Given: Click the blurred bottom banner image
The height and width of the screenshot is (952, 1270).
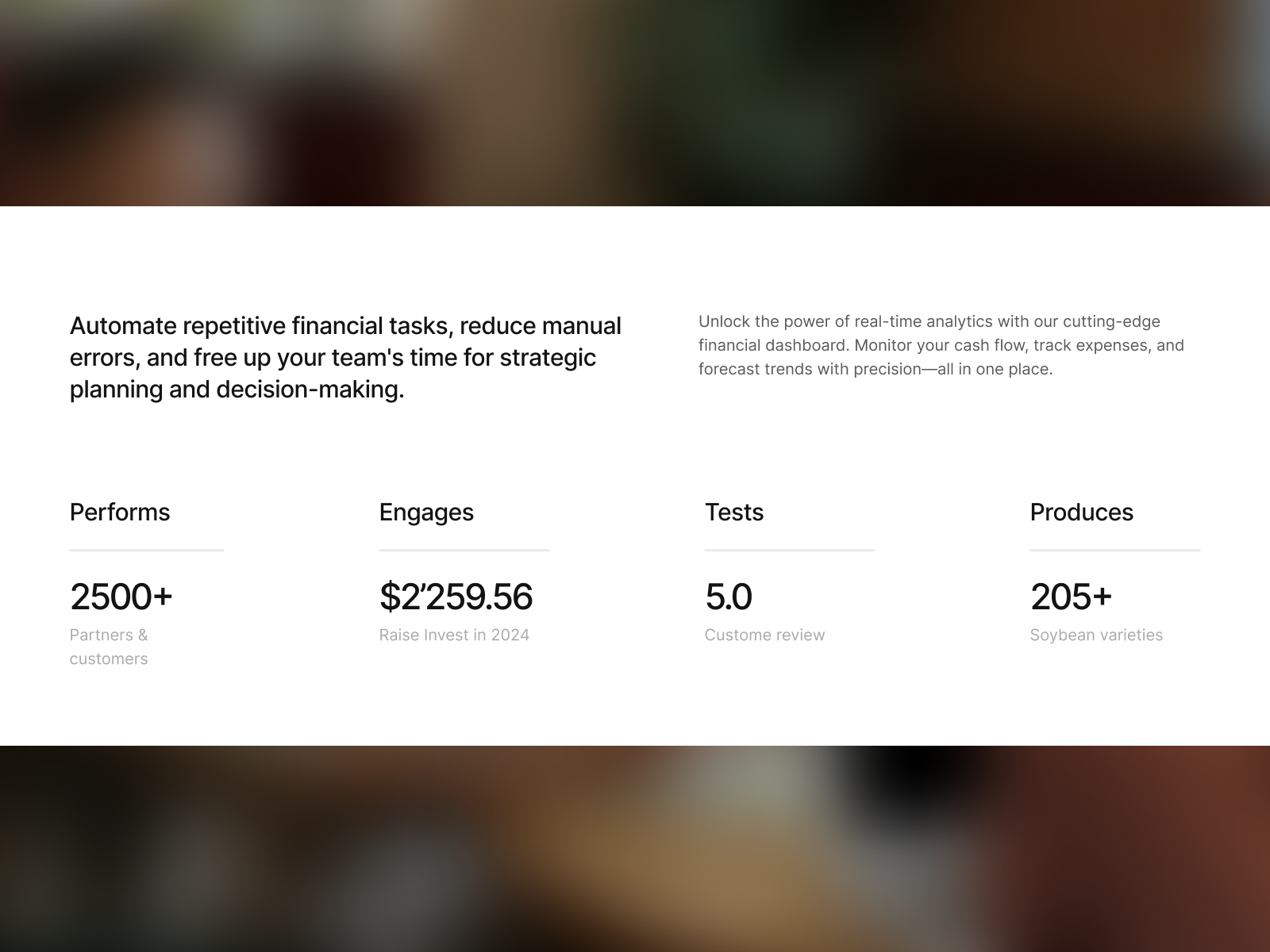Looking at the screenshot, I should 635,849.
